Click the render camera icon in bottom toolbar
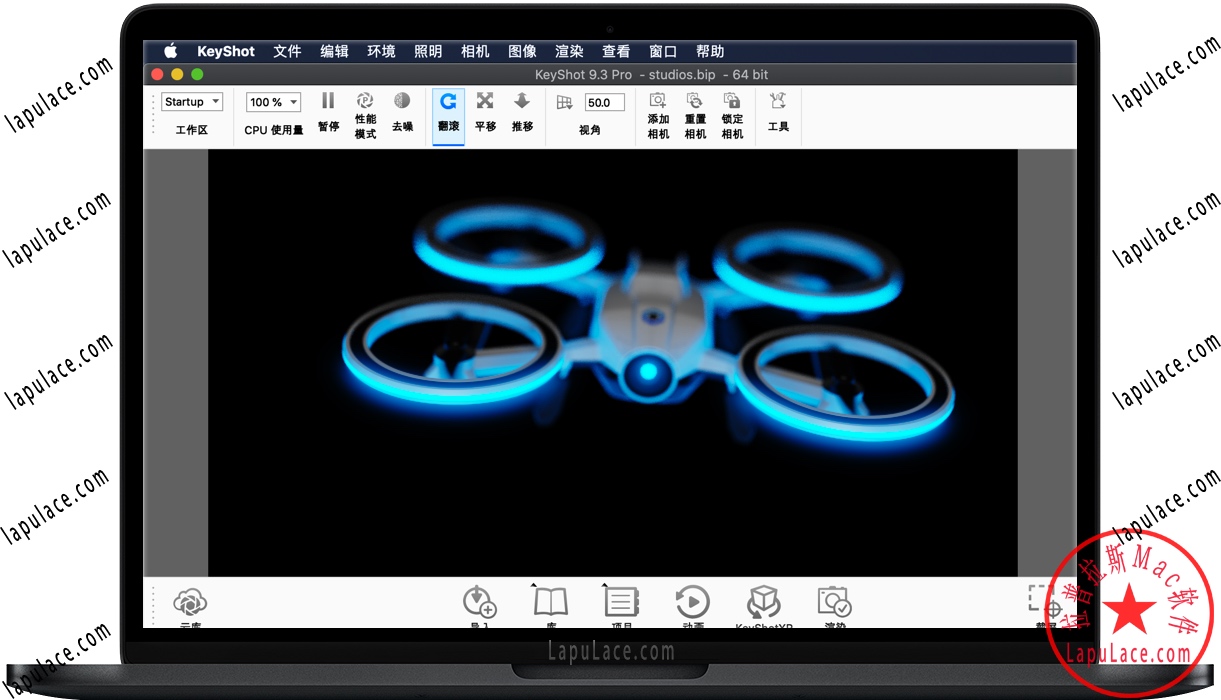 coord(834,602)
